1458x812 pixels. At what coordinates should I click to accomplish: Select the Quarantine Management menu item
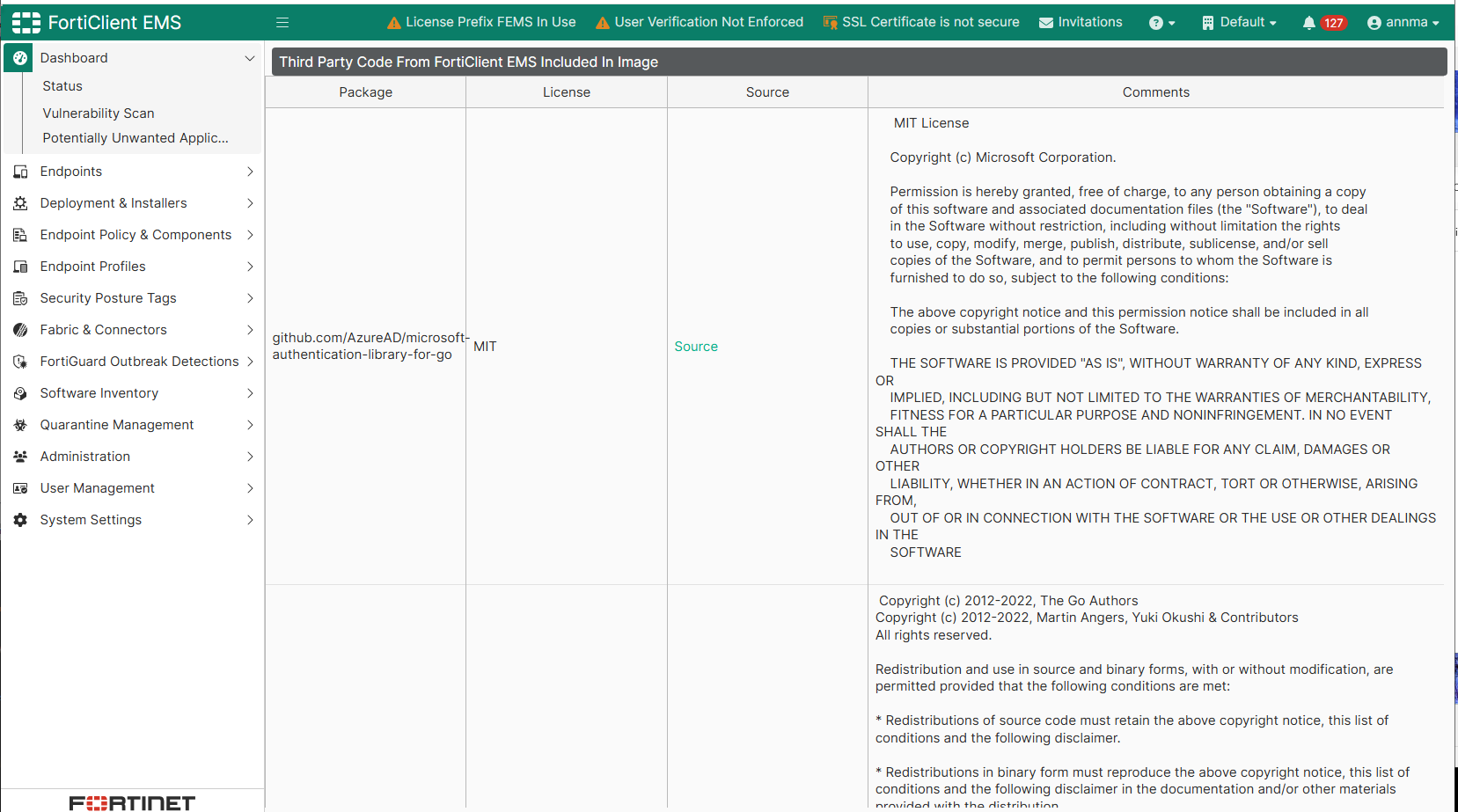click(117, 425)
